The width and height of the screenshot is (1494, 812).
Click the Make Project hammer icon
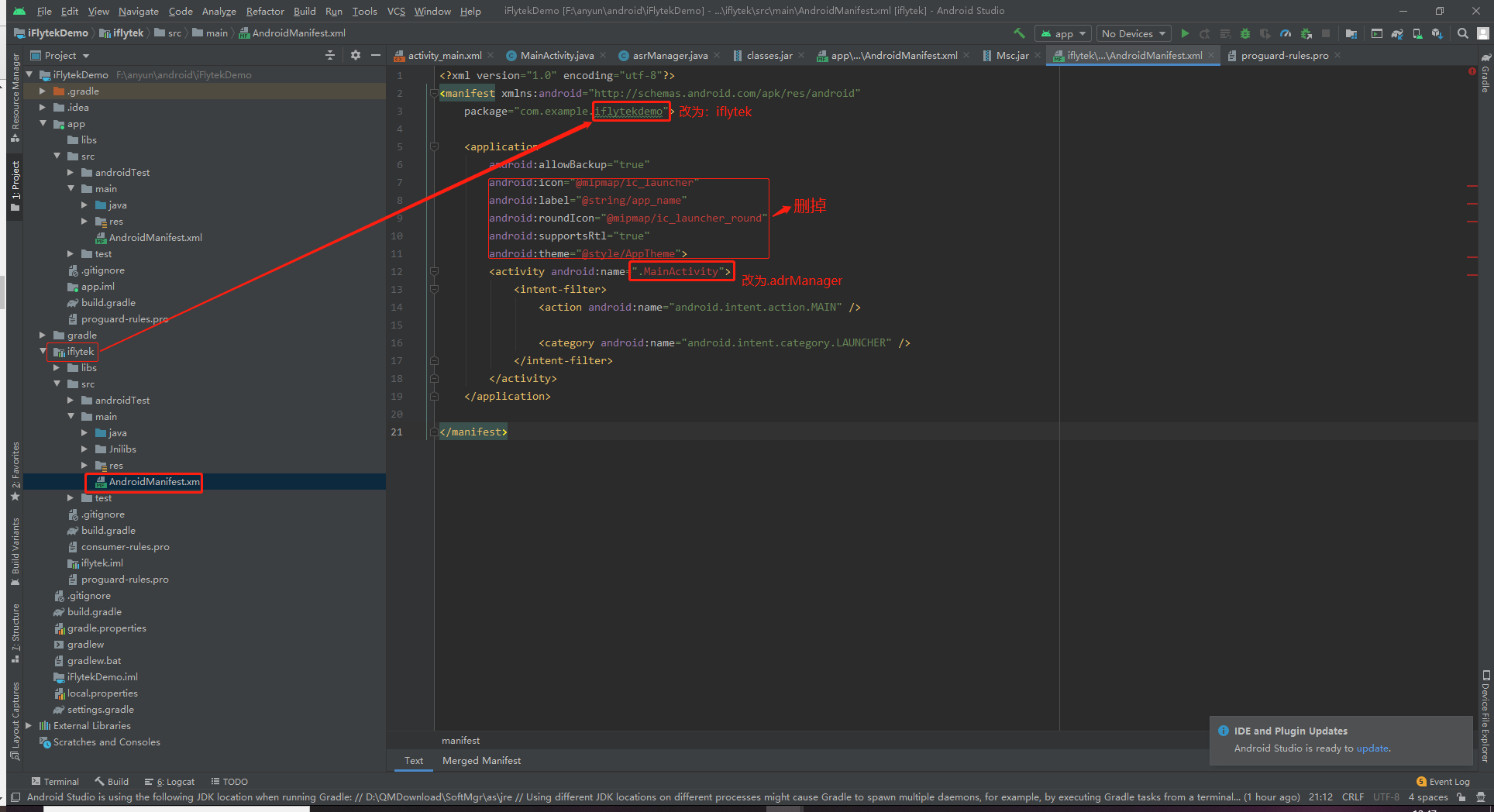pyautogui.click(x=1019, y=33)
